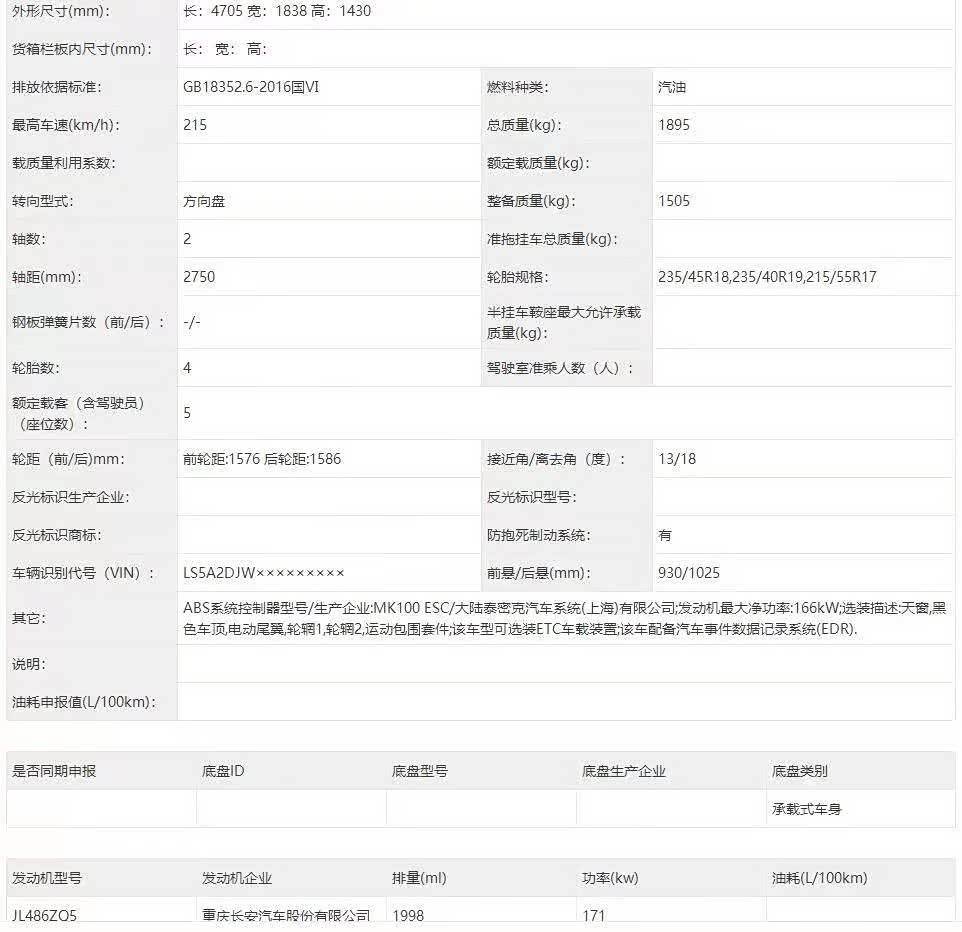Click the approach/departure angle value 13/18
The height and width of the screenshot is (932, 962).
coord(677,459)
